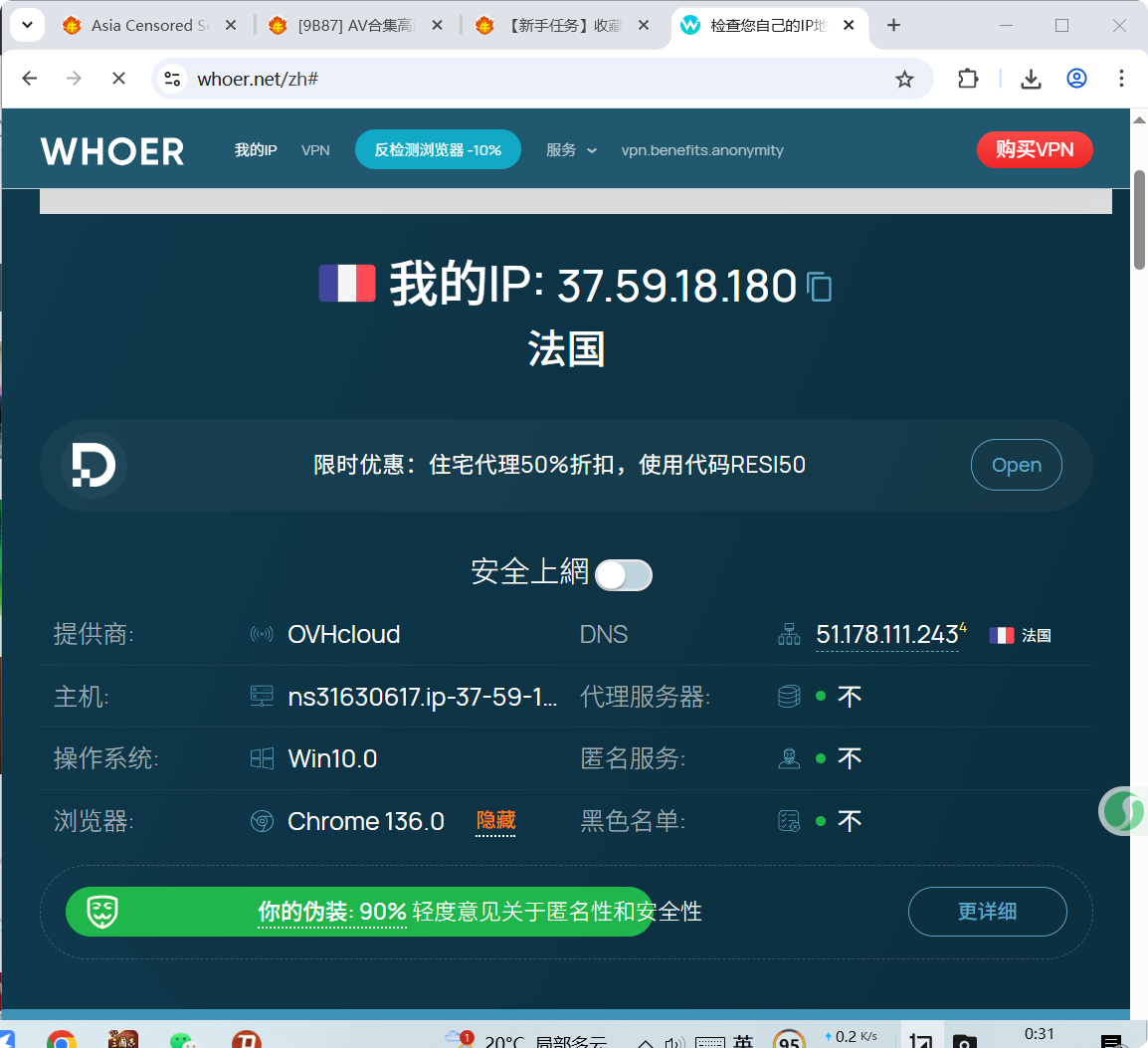Close the 检查您自己的IP tab
This screenshot has width=1148, height=1048.
coord(850,26)
